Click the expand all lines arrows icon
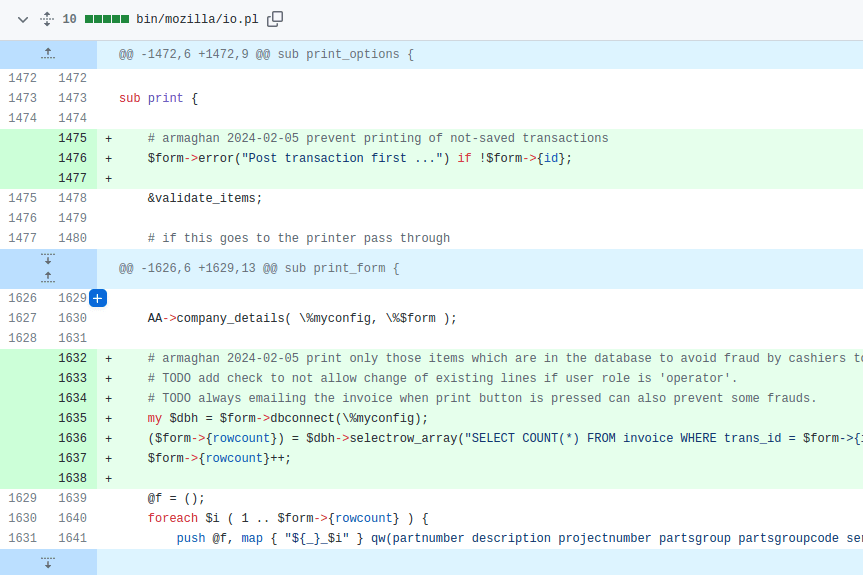The width and height of the screenshot is (863, 575). pos(46,19)
